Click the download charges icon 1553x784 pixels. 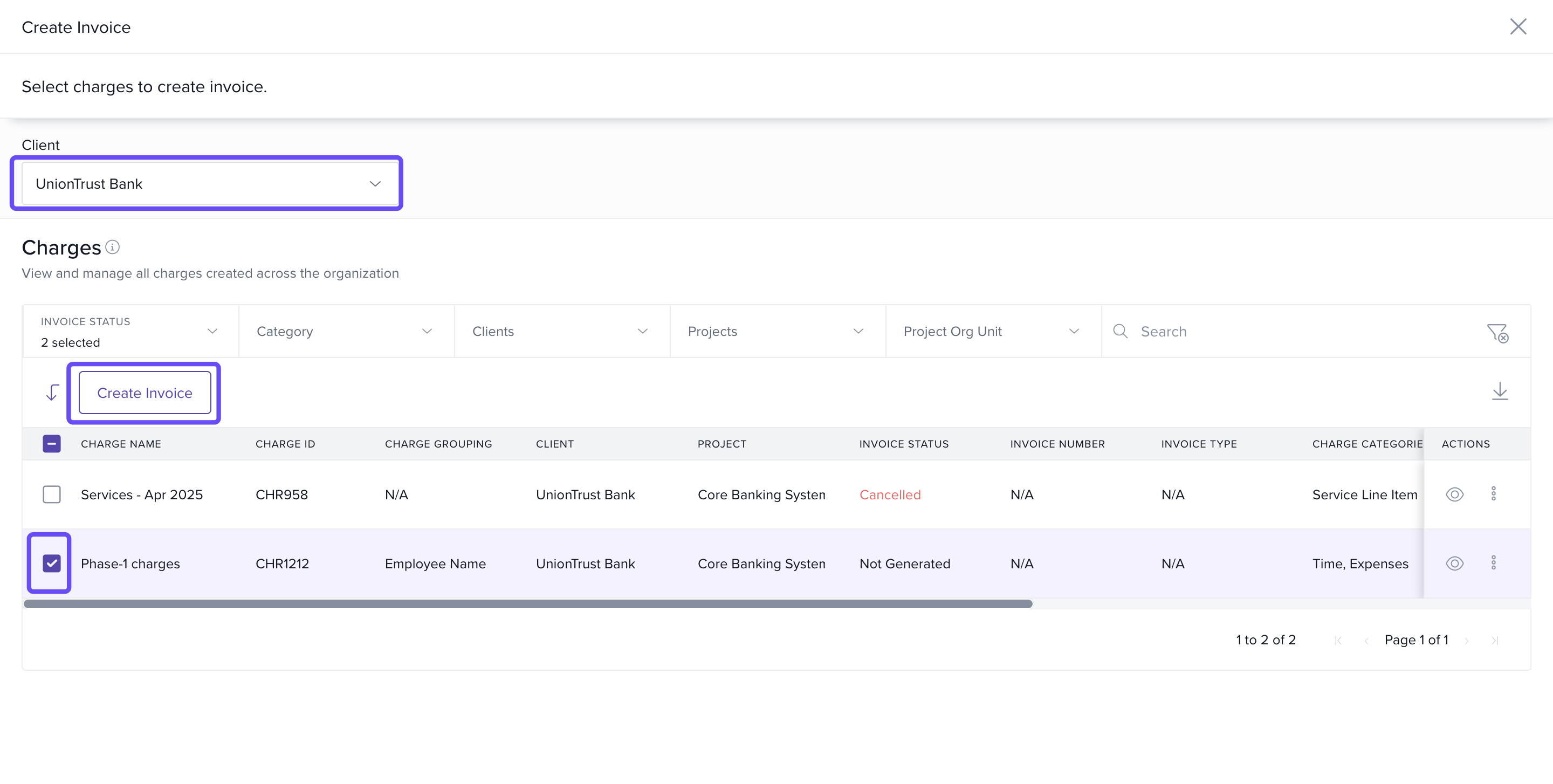point(1499,391)
